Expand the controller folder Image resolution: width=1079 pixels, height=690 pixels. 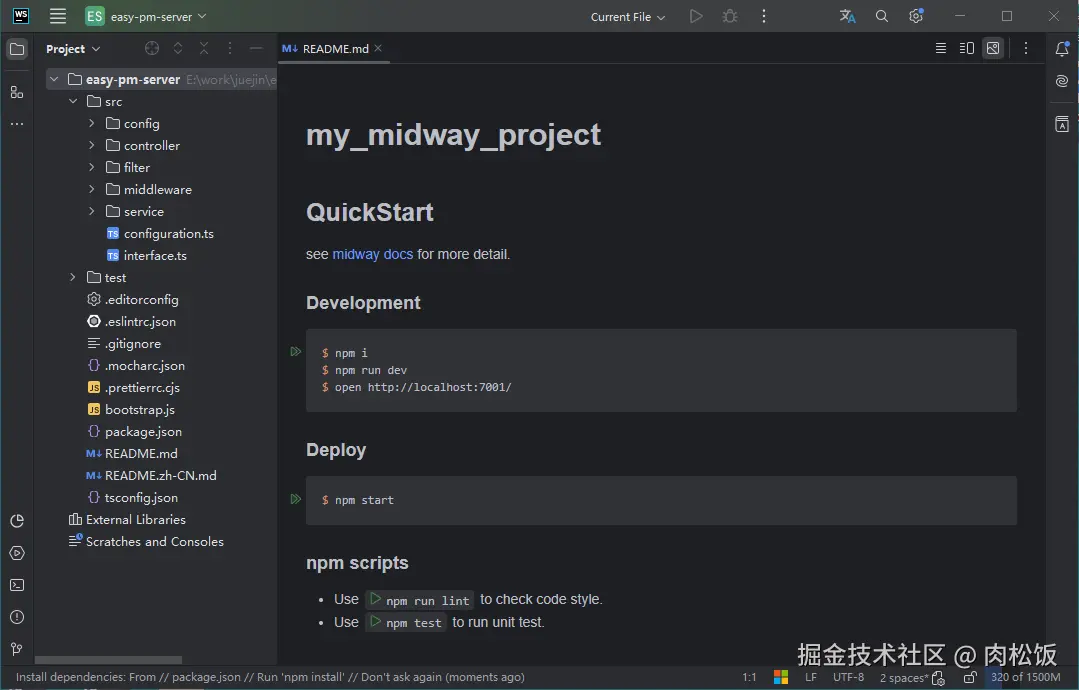[92, 145]
